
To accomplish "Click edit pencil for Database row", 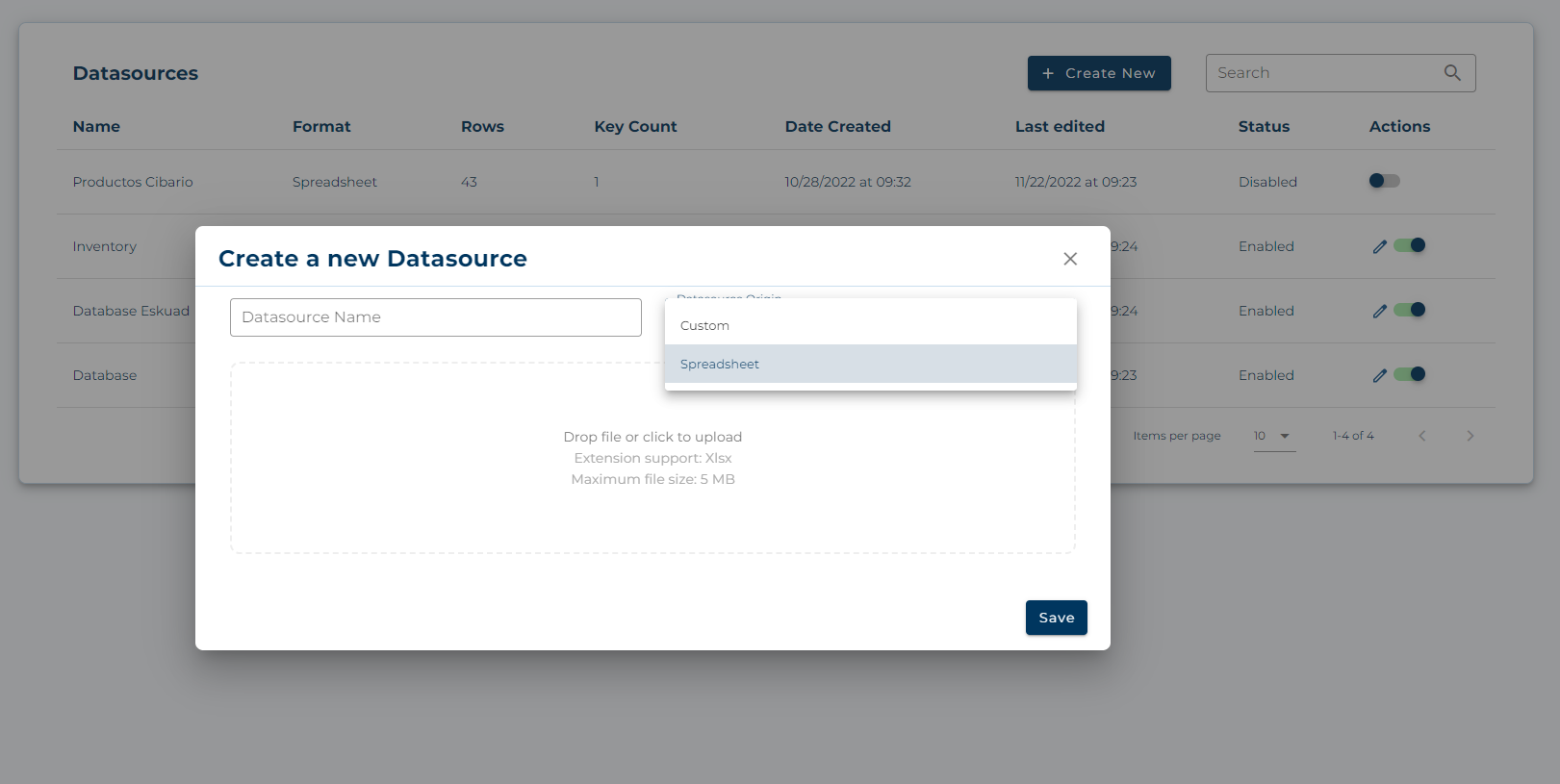I will (x=1379, y=376).
